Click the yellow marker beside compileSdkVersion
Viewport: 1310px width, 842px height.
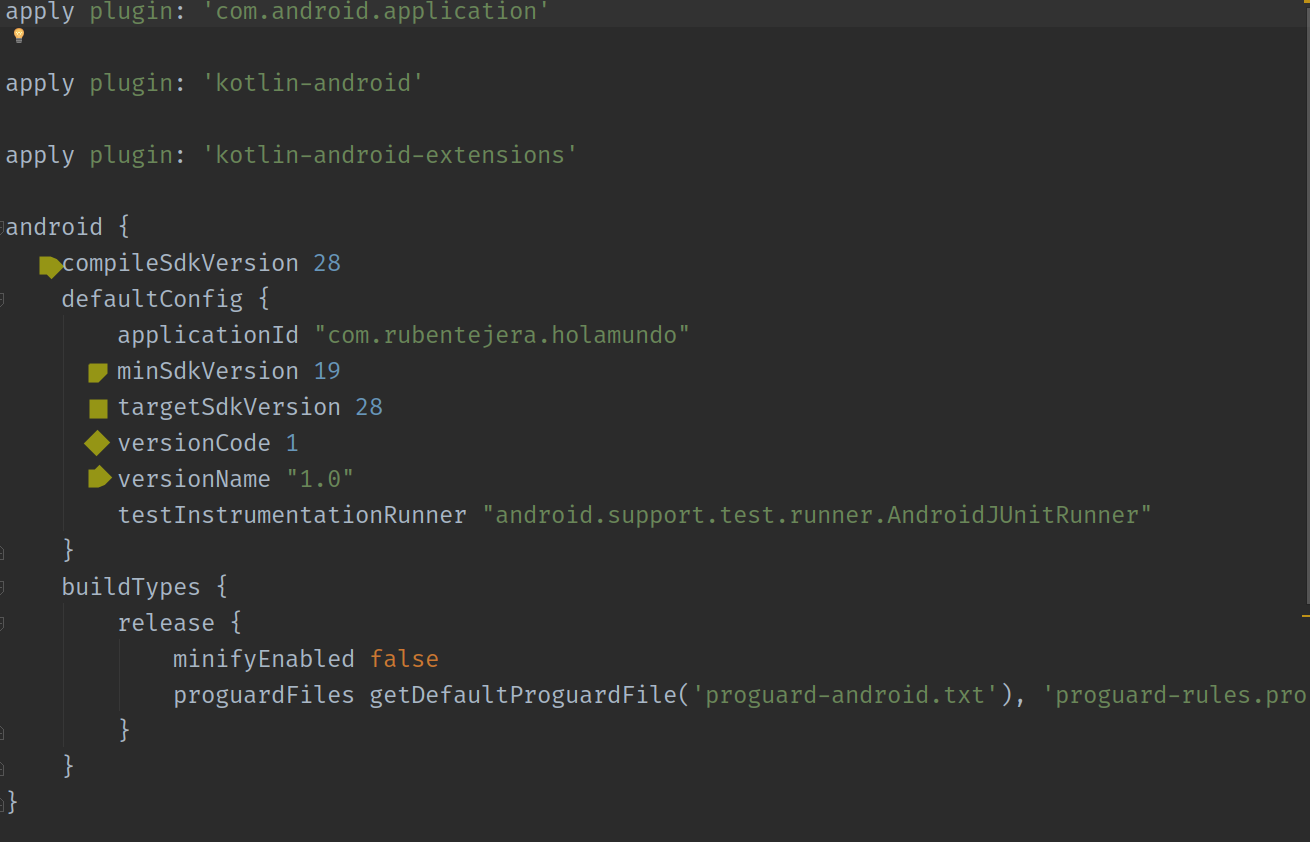tap(50, 266)
